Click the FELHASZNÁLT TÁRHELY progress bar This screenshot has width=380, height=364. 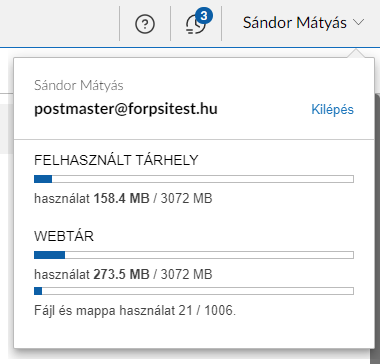pos(194,179)
